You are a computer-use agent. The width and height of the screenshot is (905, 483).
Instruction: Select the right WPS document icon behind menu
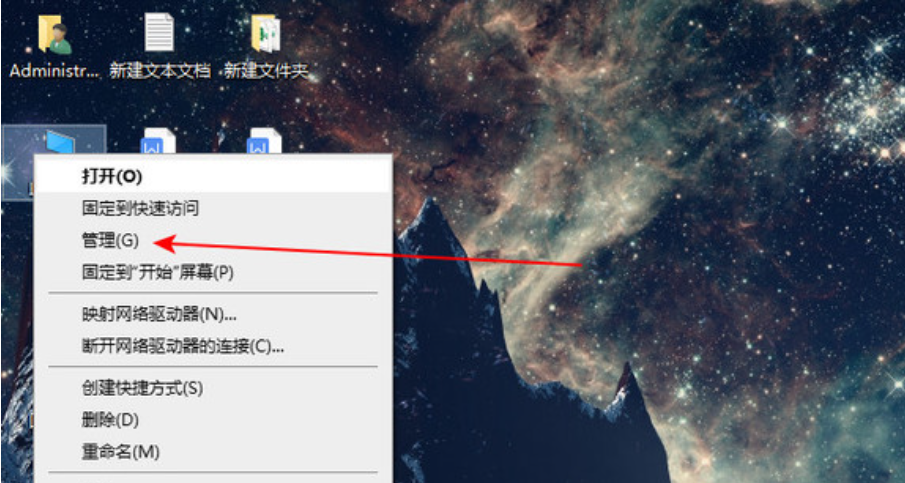[x=264, y=141]
